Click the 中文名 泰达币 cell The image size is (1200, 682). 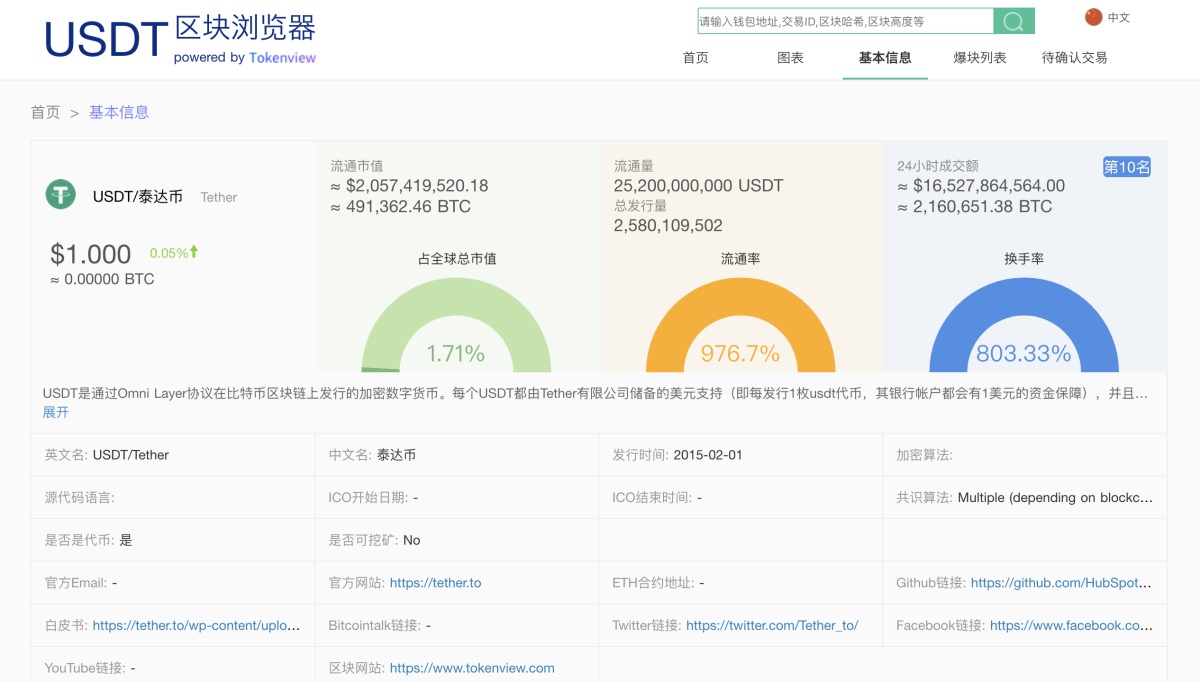coord(457,455)
